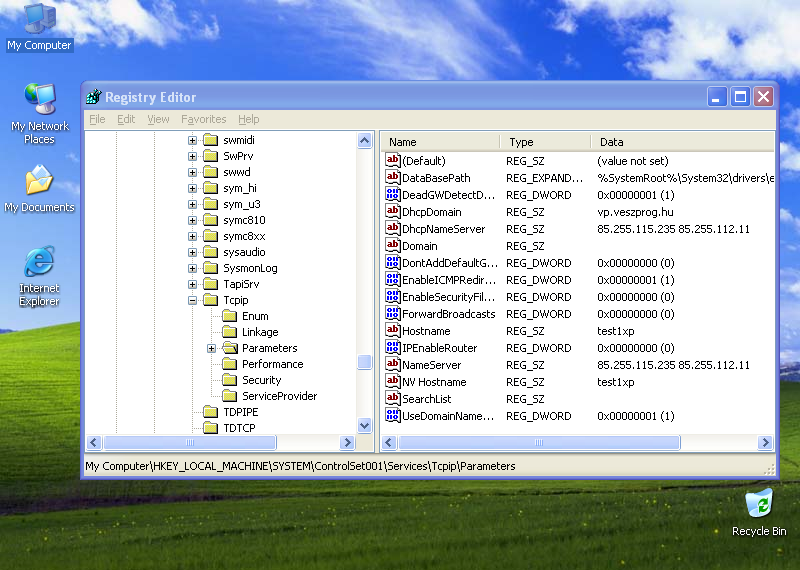Open the My Documents desktop folder
This screenshot has width=800, height=570.
coord(39,182)
